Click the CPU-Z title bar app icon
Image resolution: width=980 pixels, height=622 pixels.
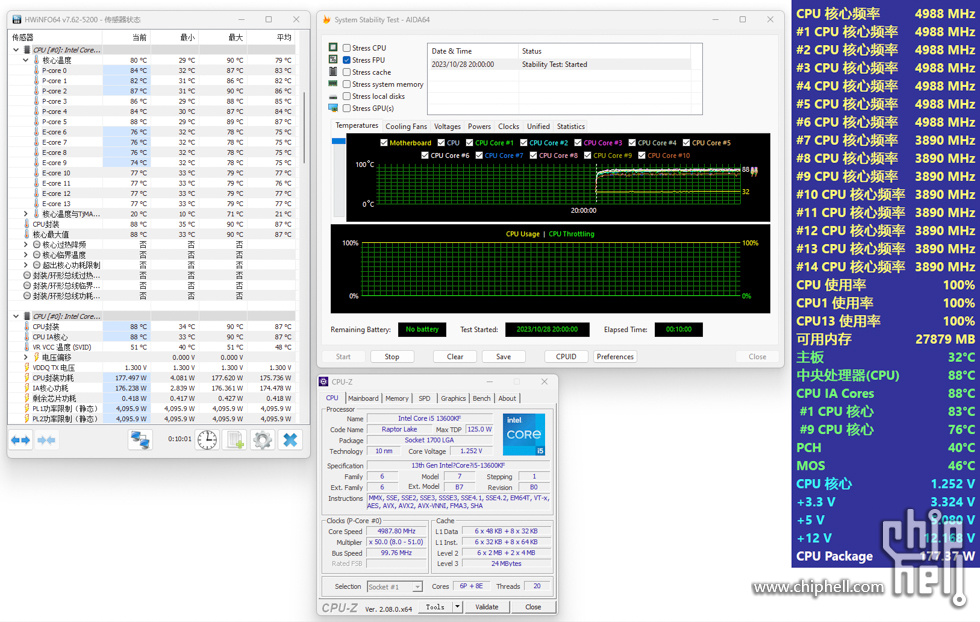coord(324,381)
